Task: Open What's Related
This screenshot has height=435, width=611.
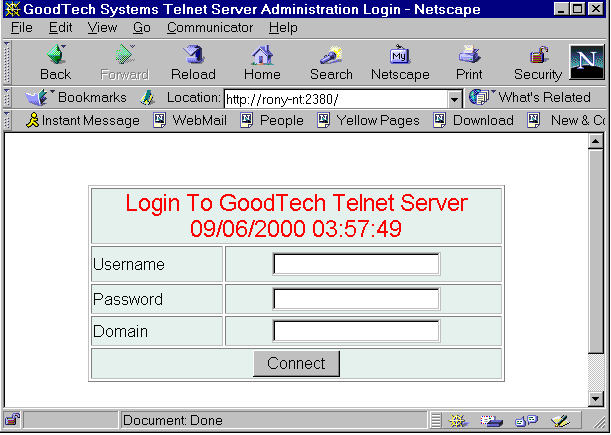Action: tap(530, 97)
